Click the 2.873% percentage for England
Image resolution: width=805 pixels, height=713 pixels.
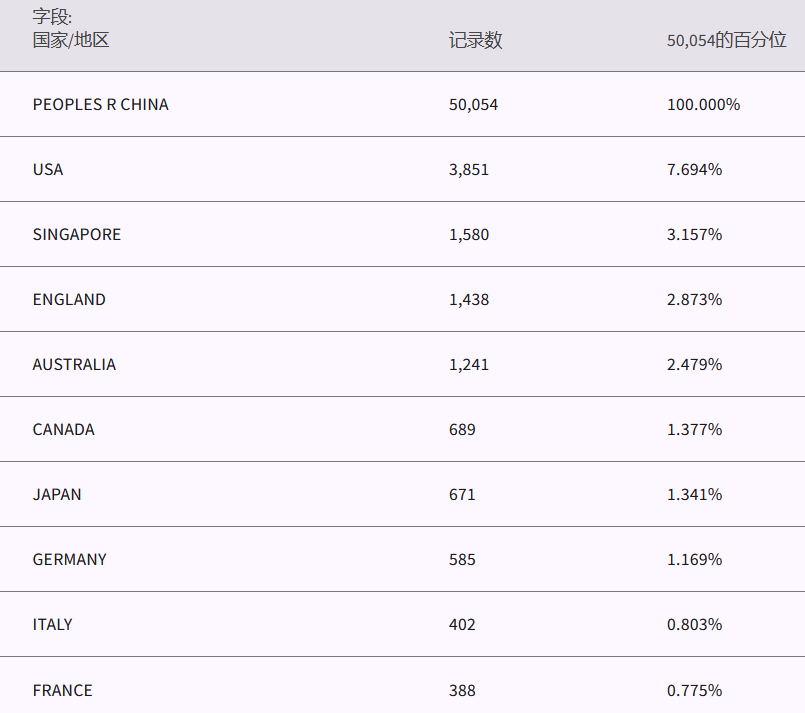point(694,299)
